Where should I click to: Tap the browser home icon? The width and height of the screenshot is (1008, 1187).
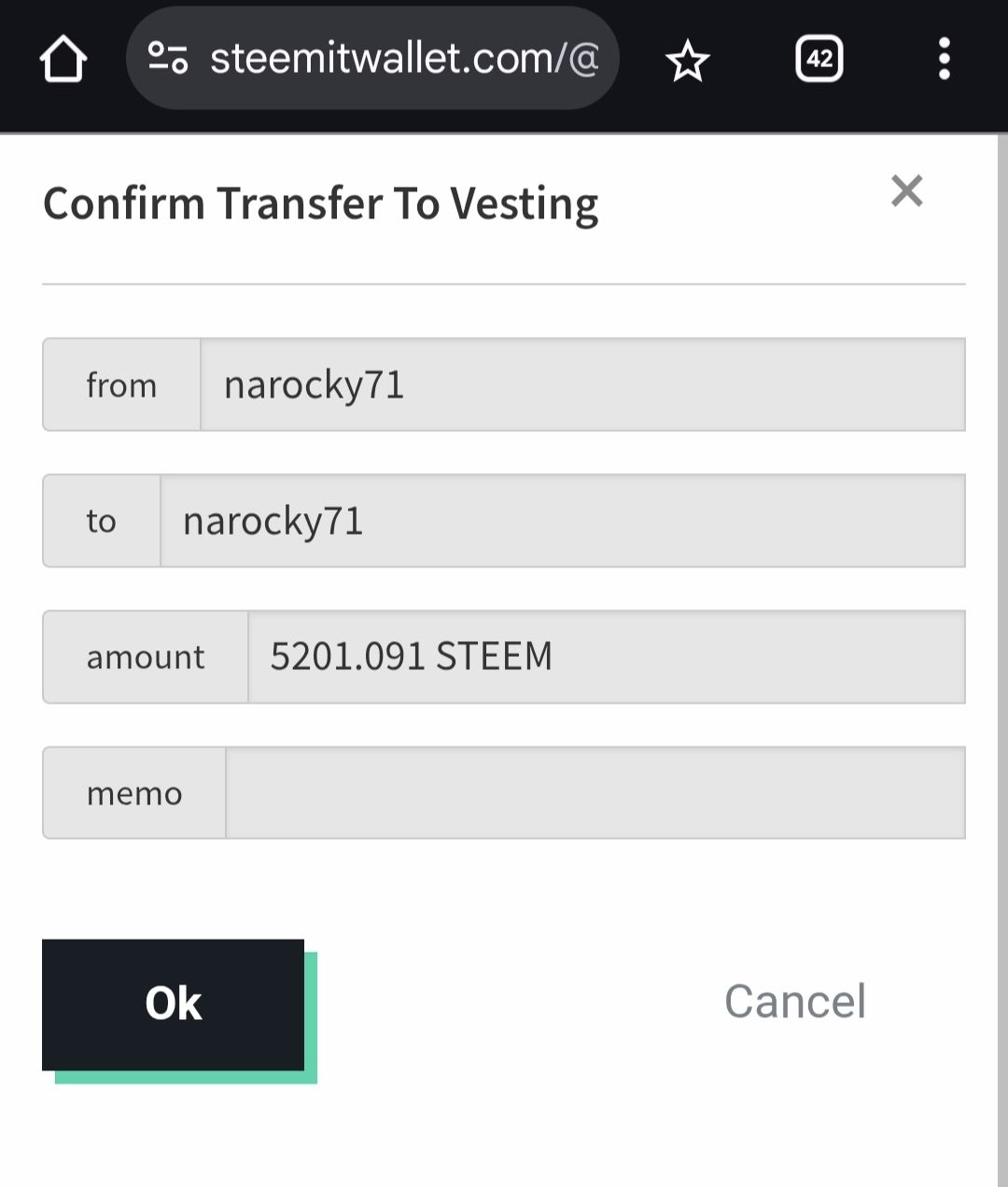(63, 60)
